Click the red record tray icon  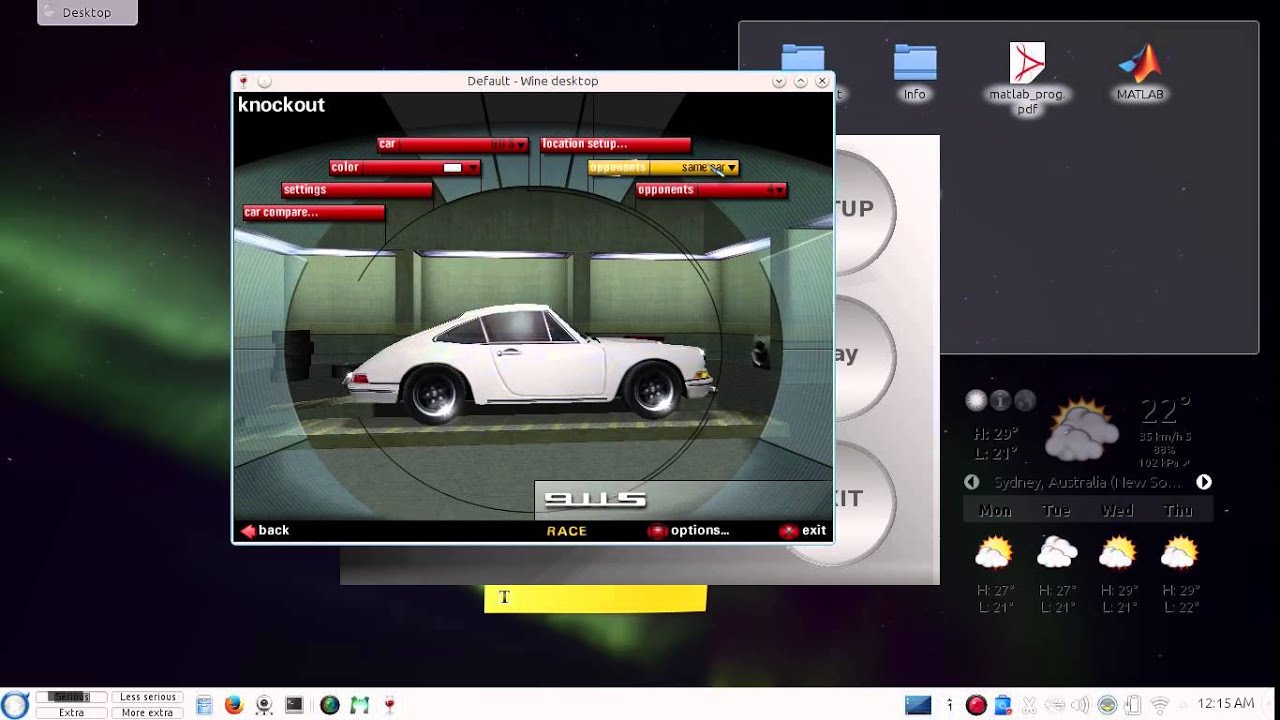[x=976, y=705]
